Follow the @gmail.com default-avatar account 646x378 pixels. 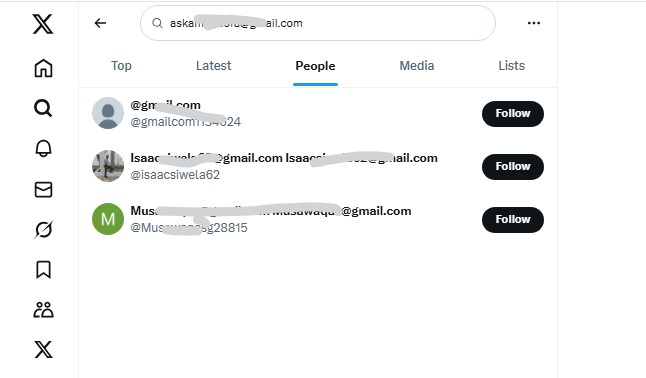pyautogui.click(x=513, y=114)
